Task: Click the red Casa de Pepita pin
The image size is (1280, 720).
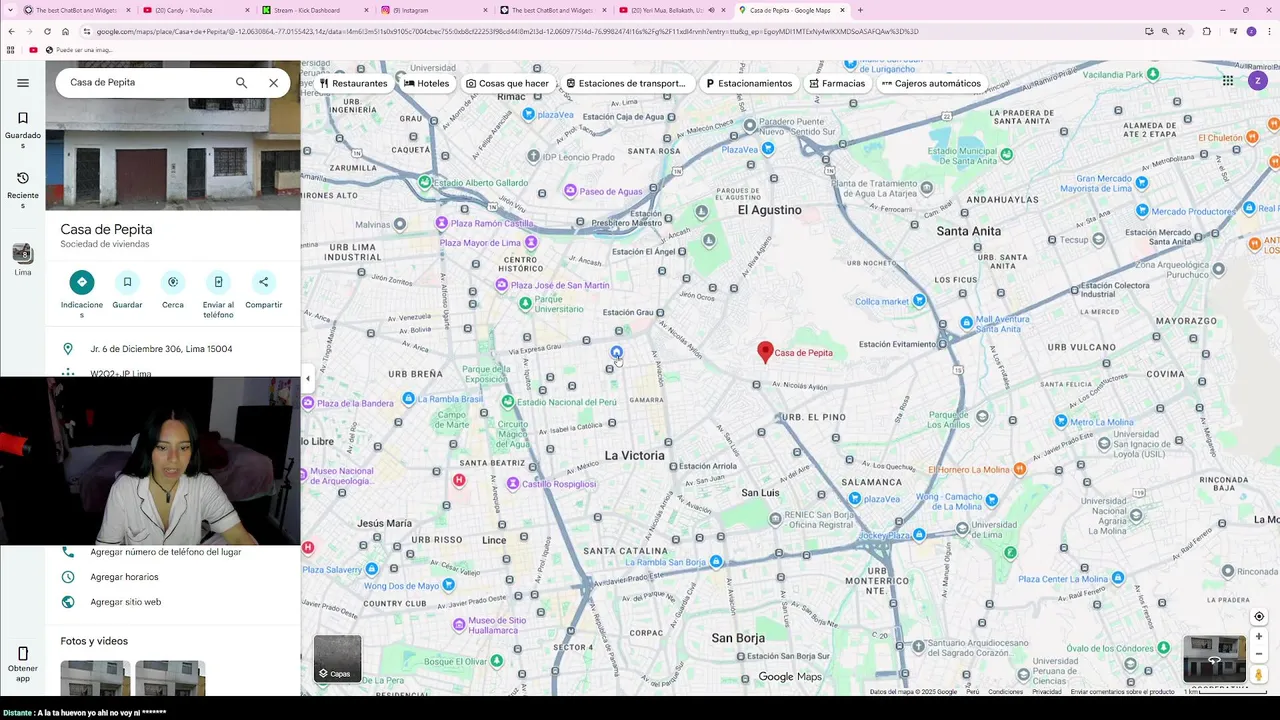Action: point(765,351)
